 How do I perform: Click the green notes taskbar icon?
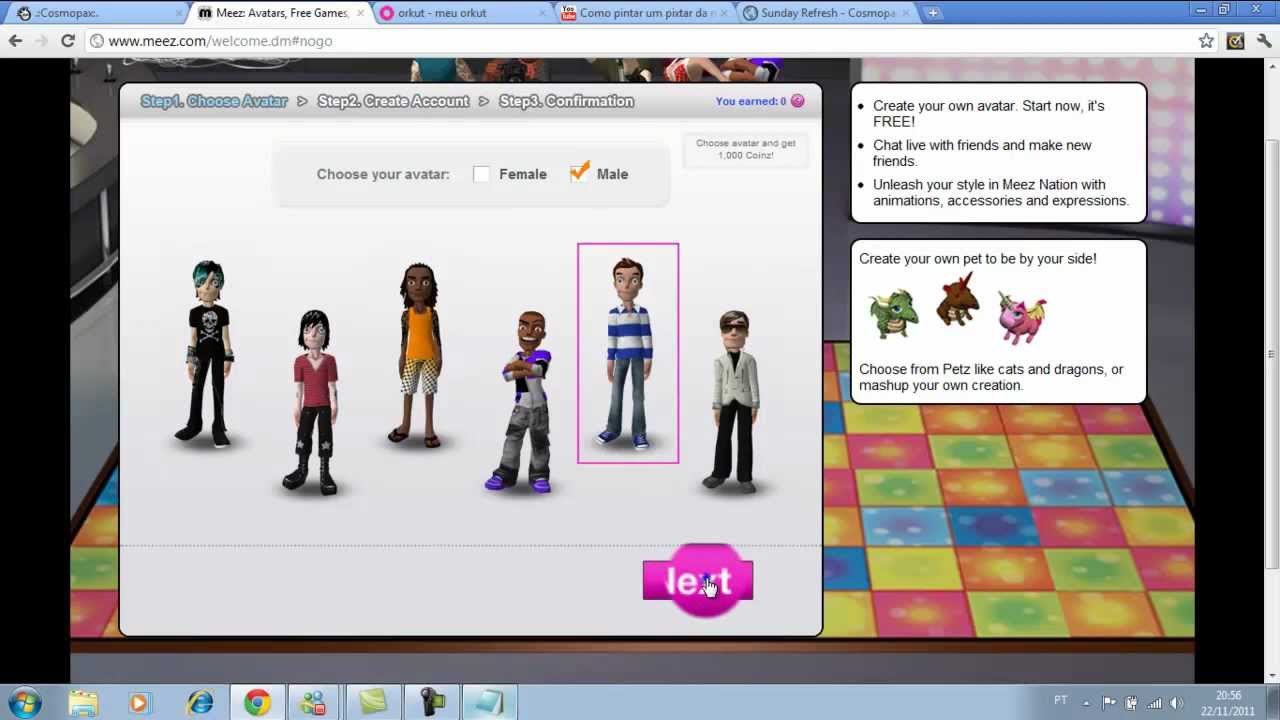[x=372, y=703]
